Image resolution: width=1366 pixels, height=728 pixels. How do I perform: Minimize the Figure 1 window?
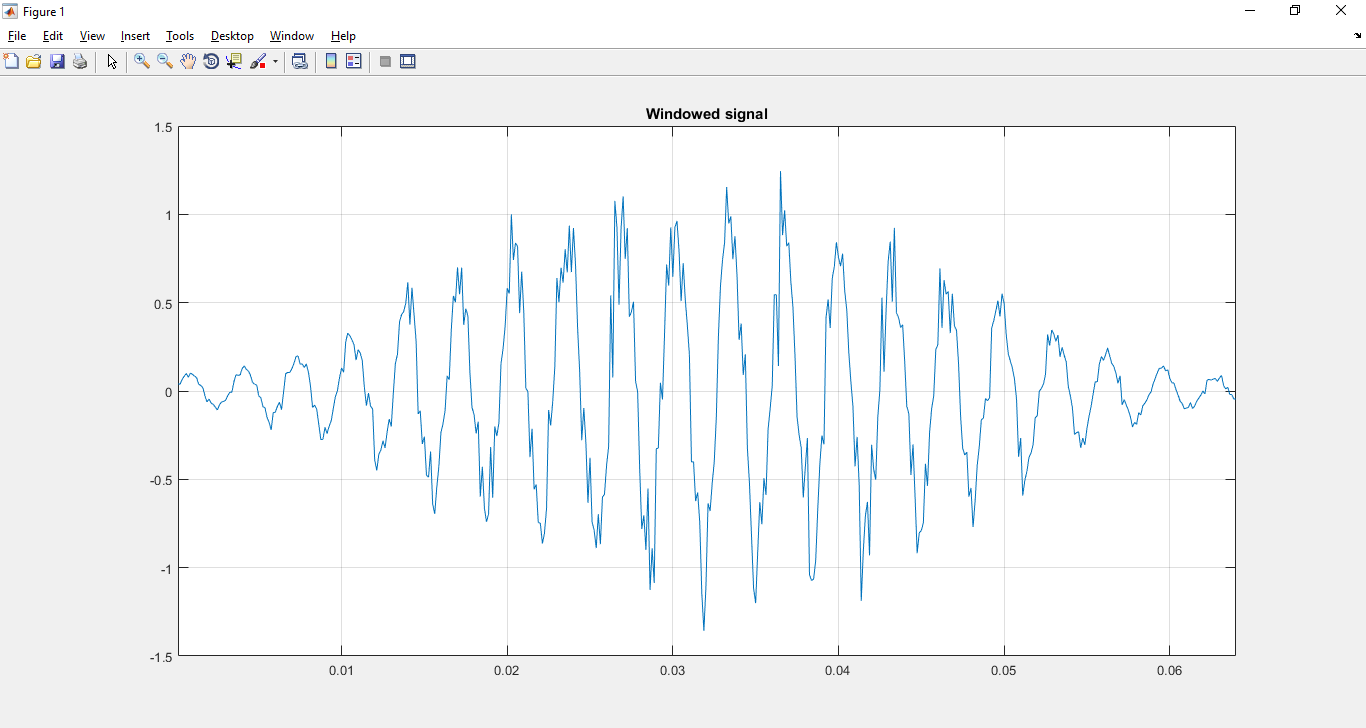pos(1250,11)
